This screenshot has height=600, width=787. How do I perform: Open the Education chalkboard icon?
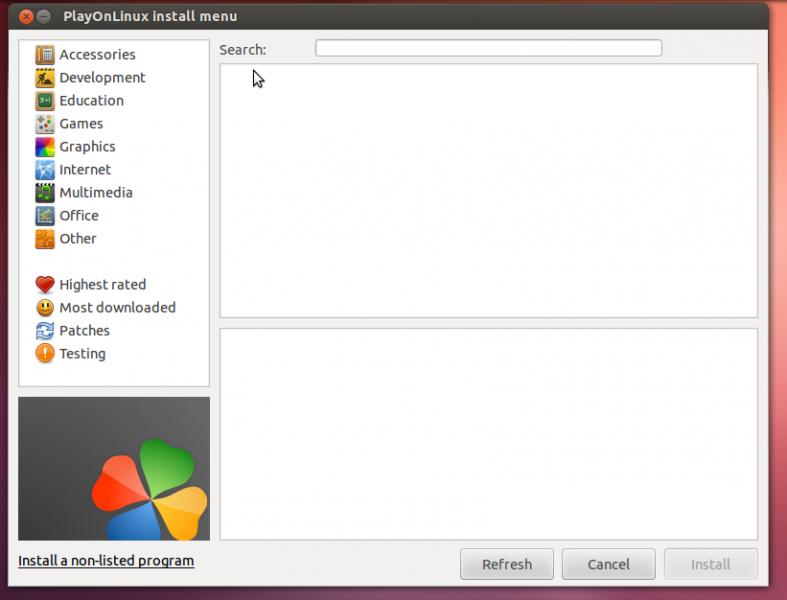pos(45,101)
